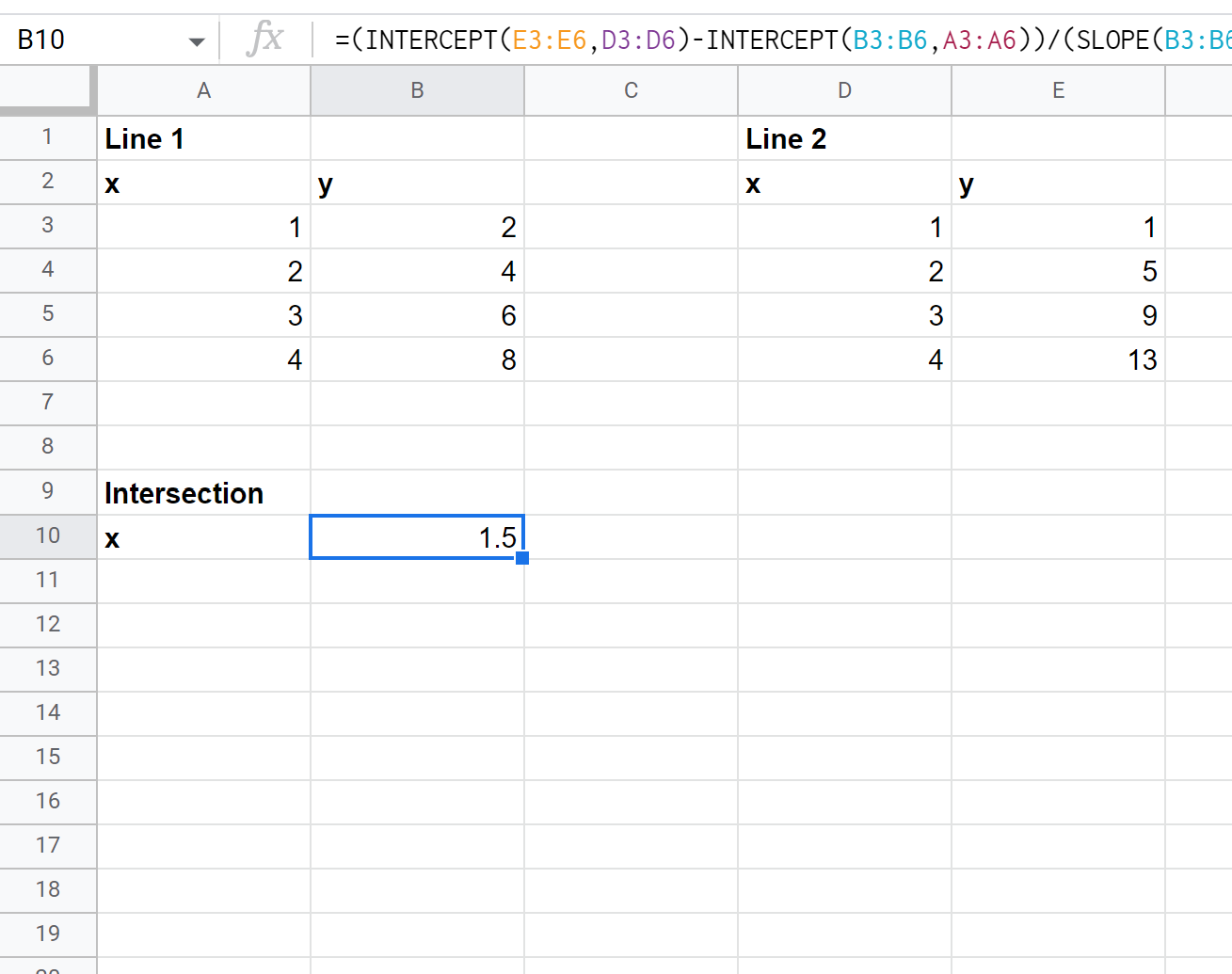Select cell B10 containing 1.5
The image size is (1232, 974).
[x=417, y=537]
